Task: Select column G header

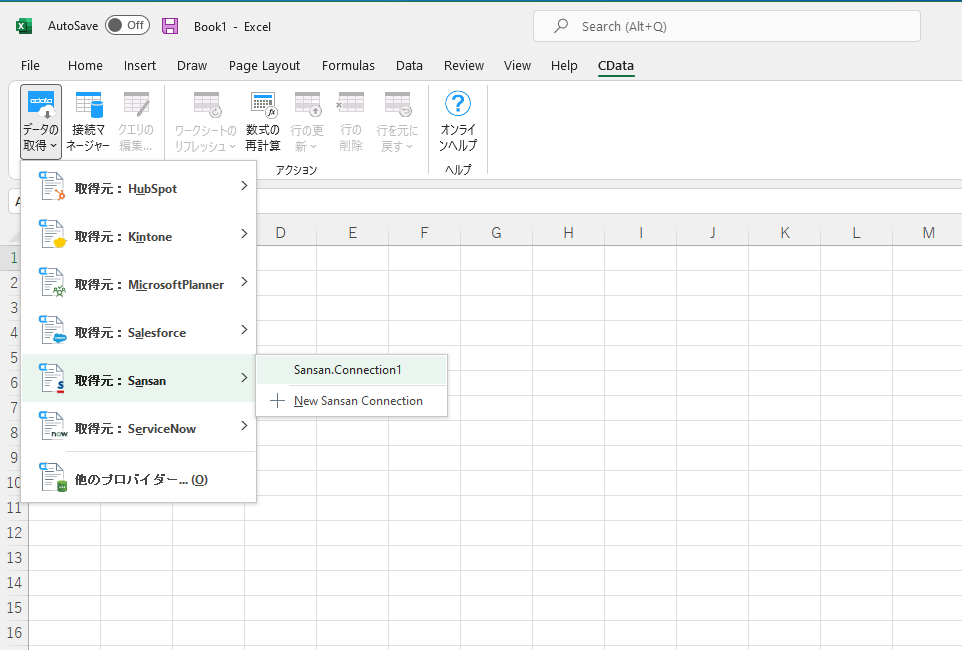Action: [x=496, y=233]
